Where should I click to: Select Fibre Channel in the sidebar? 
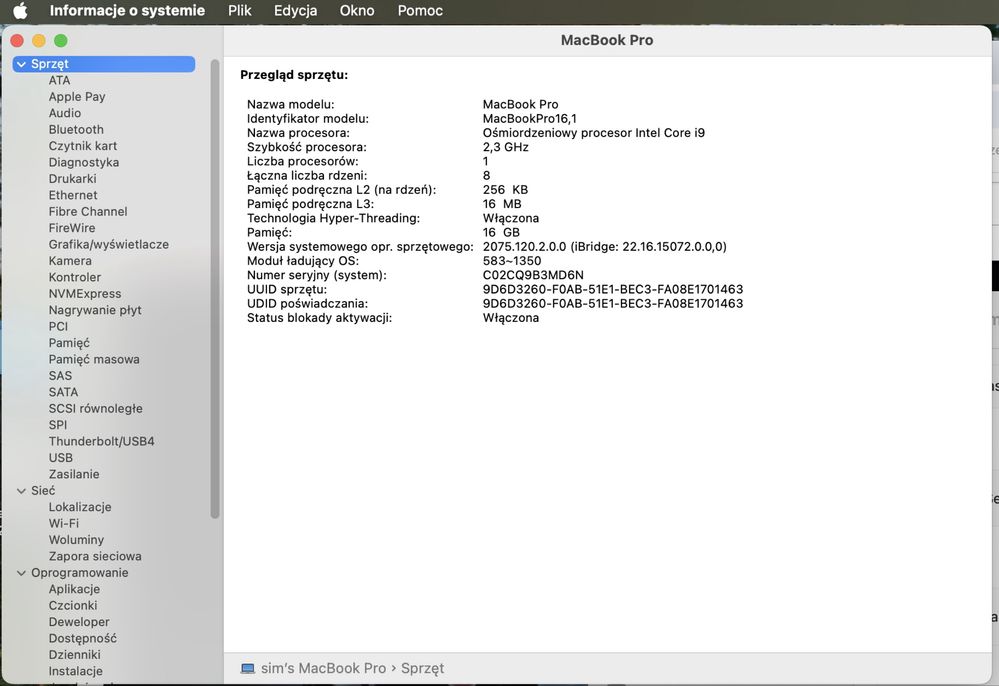(x=88, y=211)
